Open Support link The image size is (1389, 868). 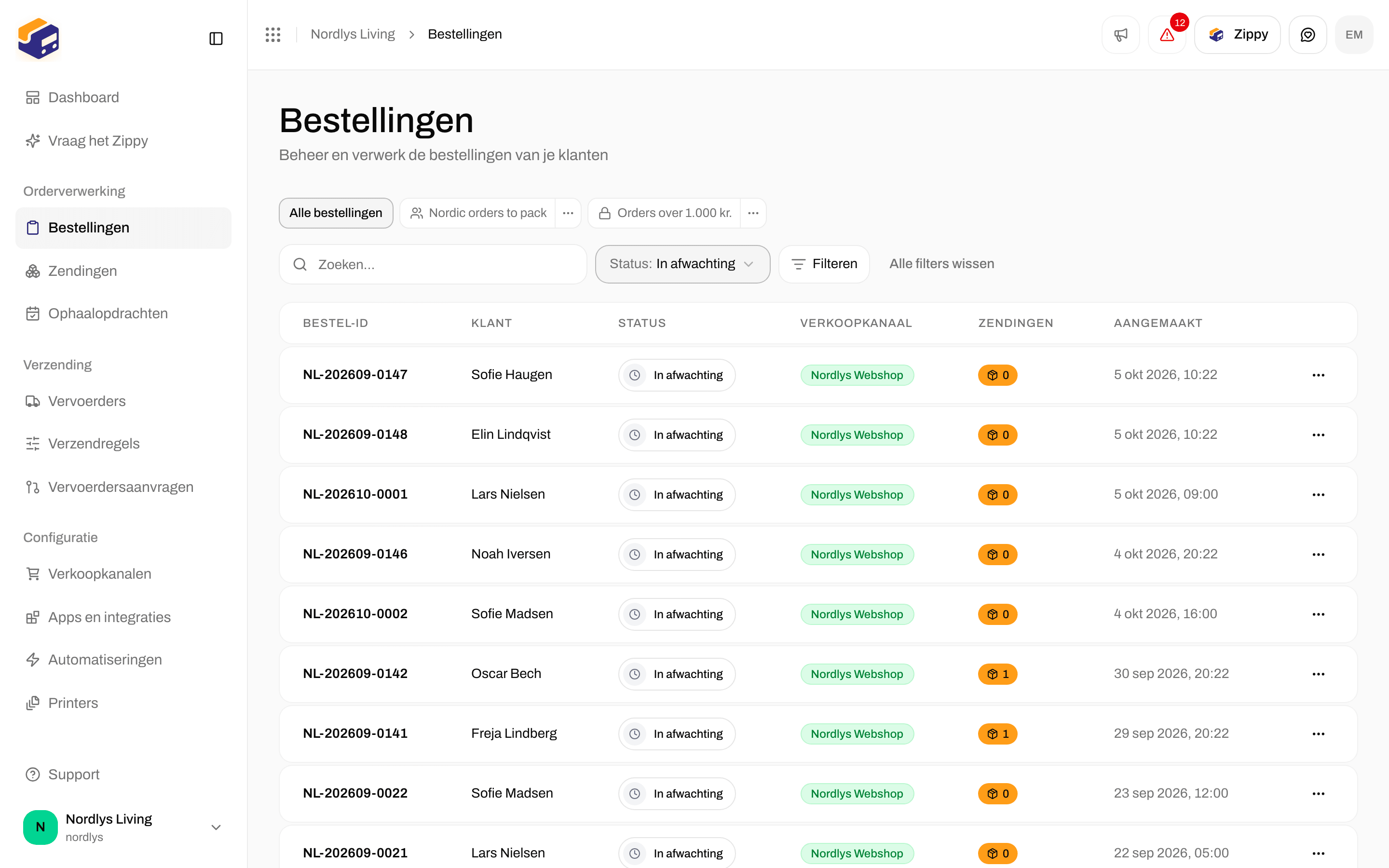[123, 774]
